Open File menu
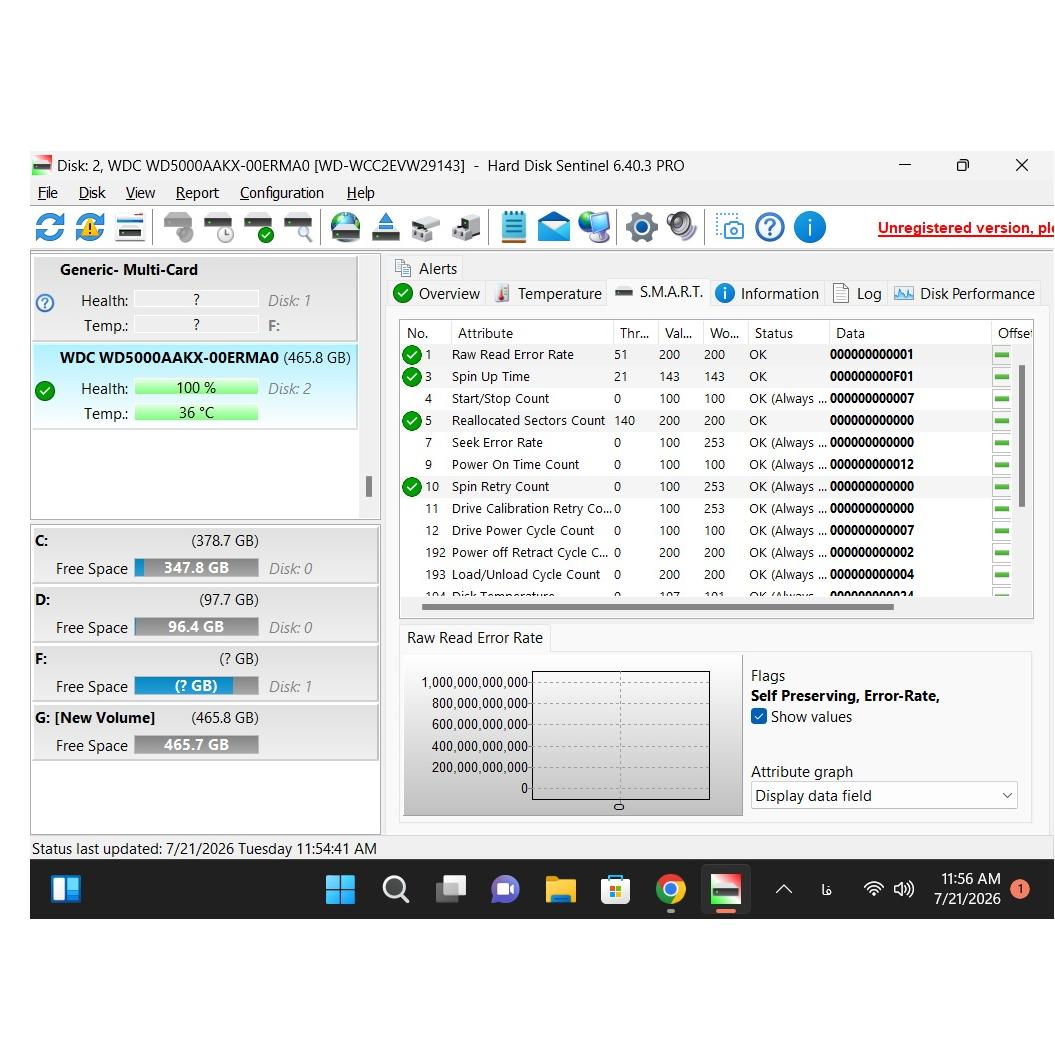The image size is (1055, 1055). point(47,193)
